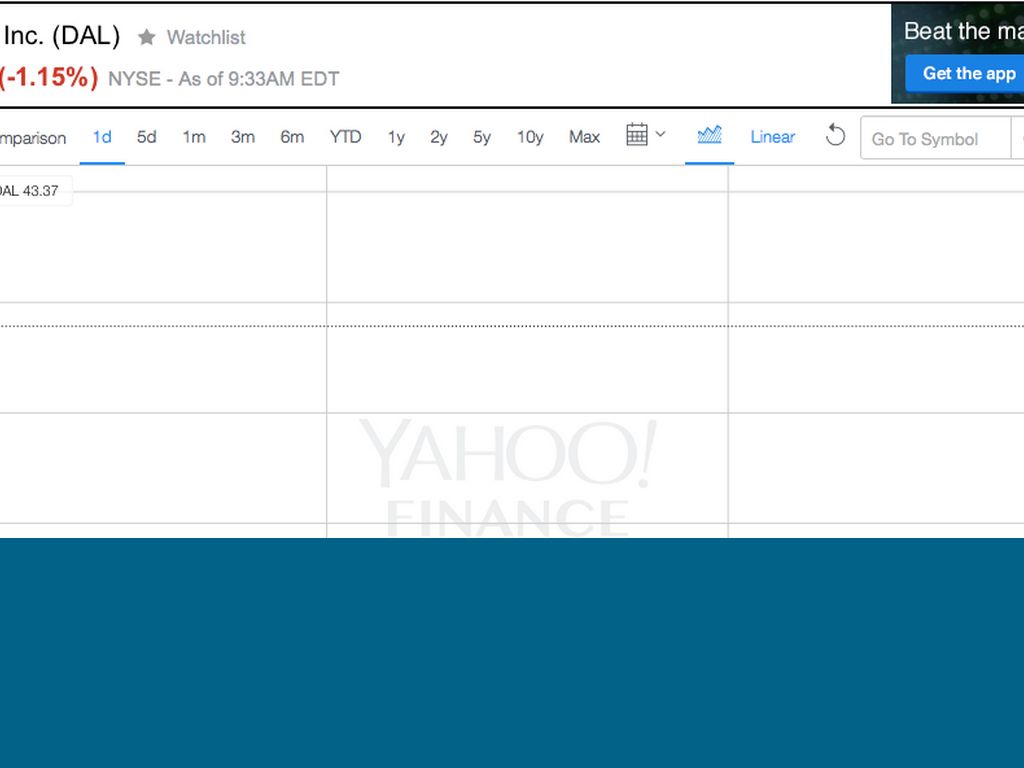Click the Watchlist star icon
Image resolution: width=1024 pixels, height=768 pixels.
[x=147, y=37]
